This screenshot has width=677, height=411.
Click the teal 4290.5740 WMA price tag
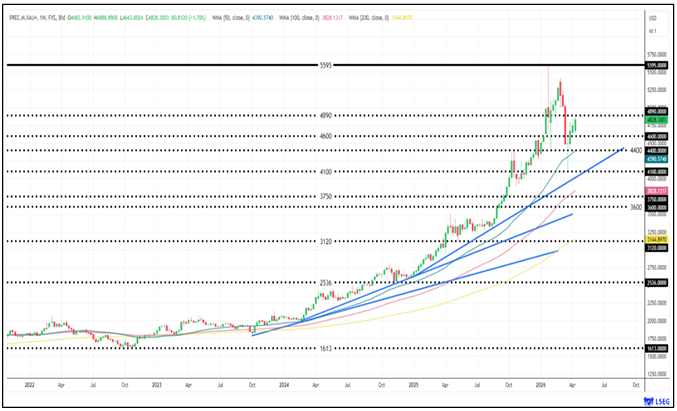tap(657, 158)
